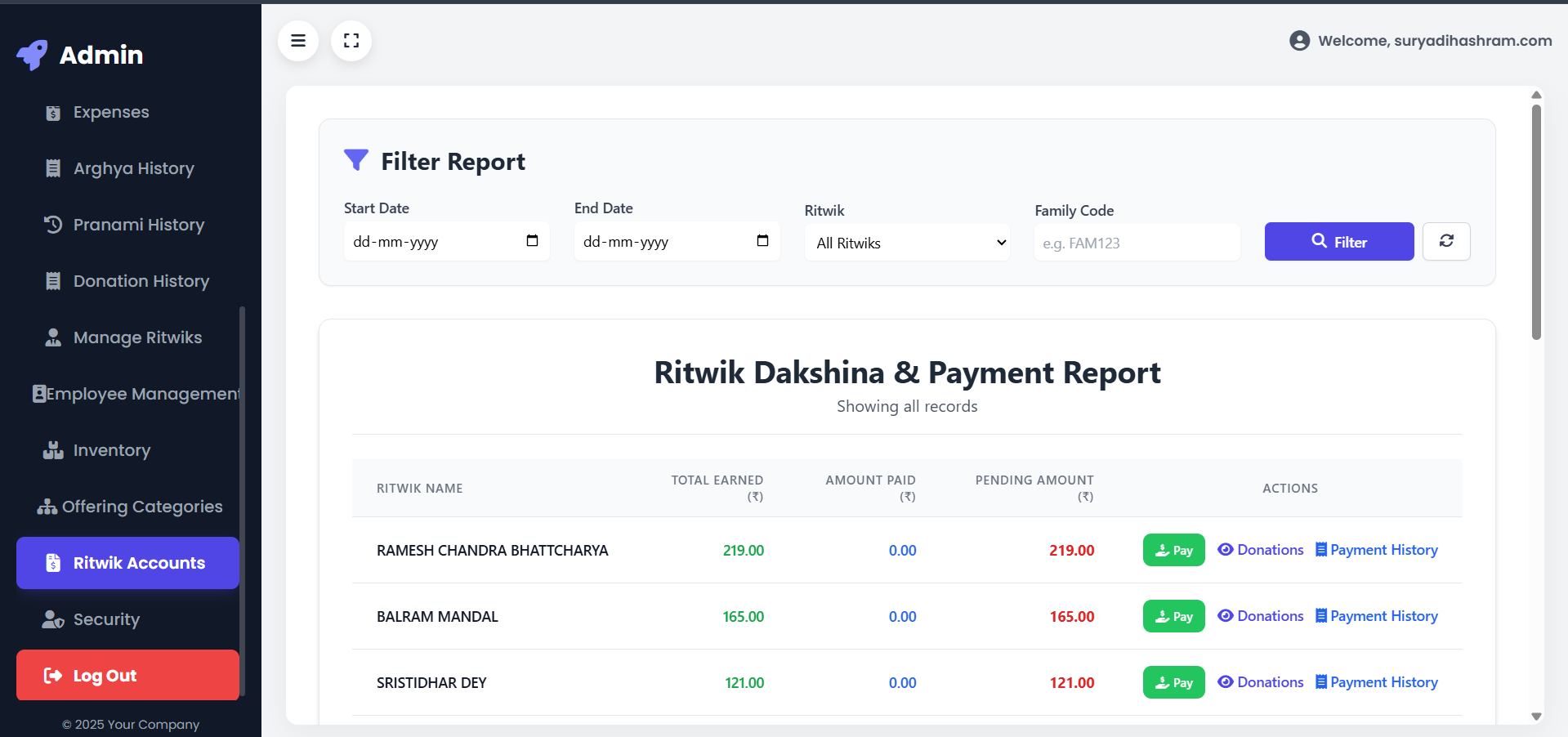Click the Family Code input field

1137,243
